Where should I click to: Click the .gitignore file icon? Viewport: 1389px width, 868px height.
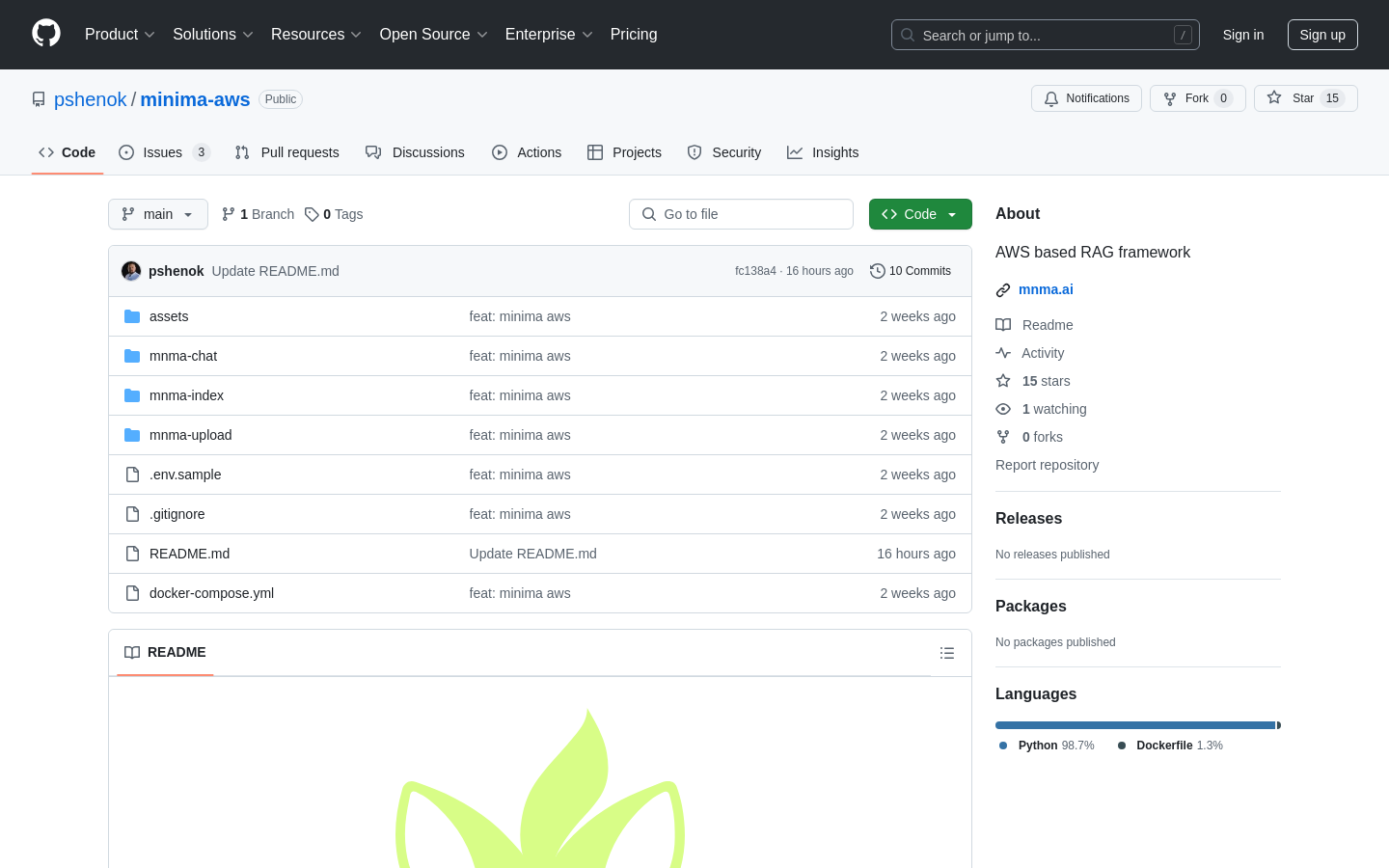(x=132, y=514)
